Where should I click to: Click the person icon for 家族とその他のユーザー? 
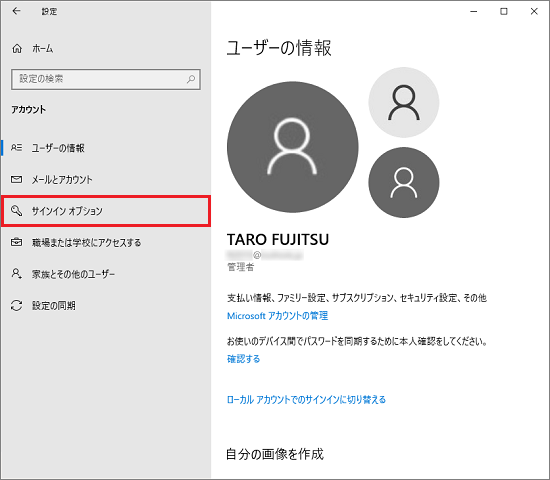pos(16,273)
